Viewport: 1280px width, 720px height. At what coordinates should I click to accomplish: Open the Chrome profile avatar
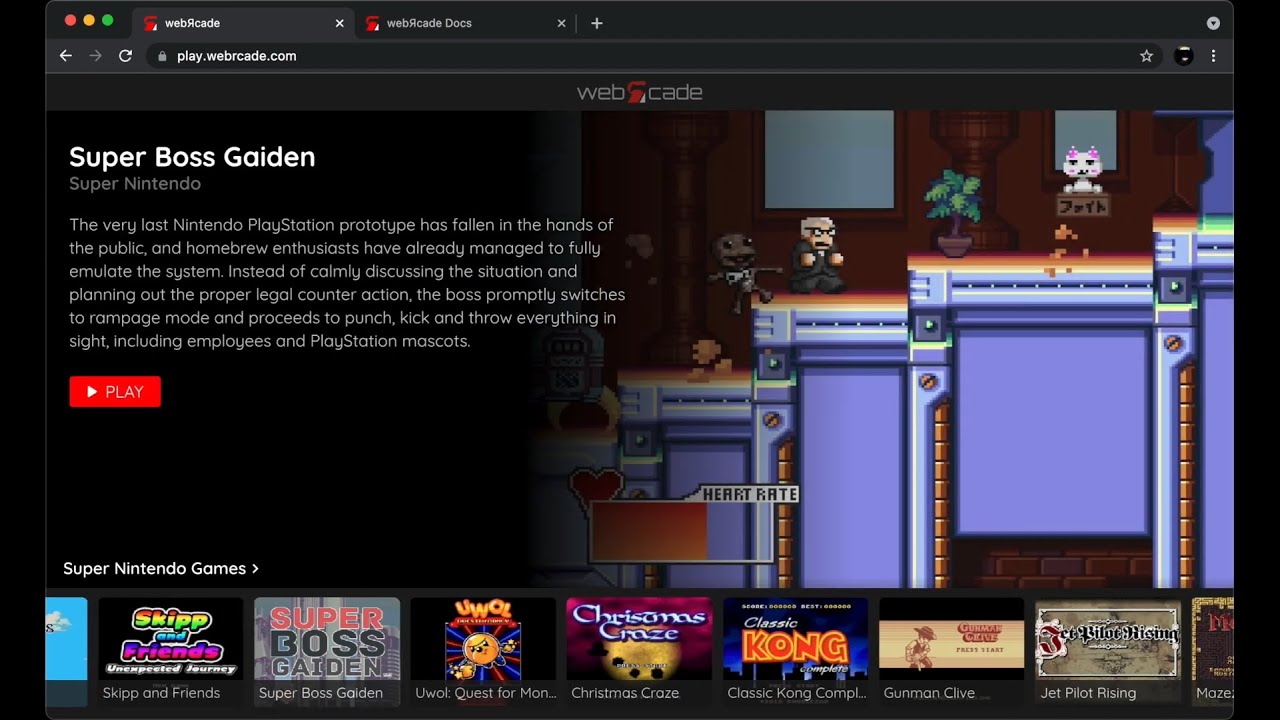tap(1183, 56)
